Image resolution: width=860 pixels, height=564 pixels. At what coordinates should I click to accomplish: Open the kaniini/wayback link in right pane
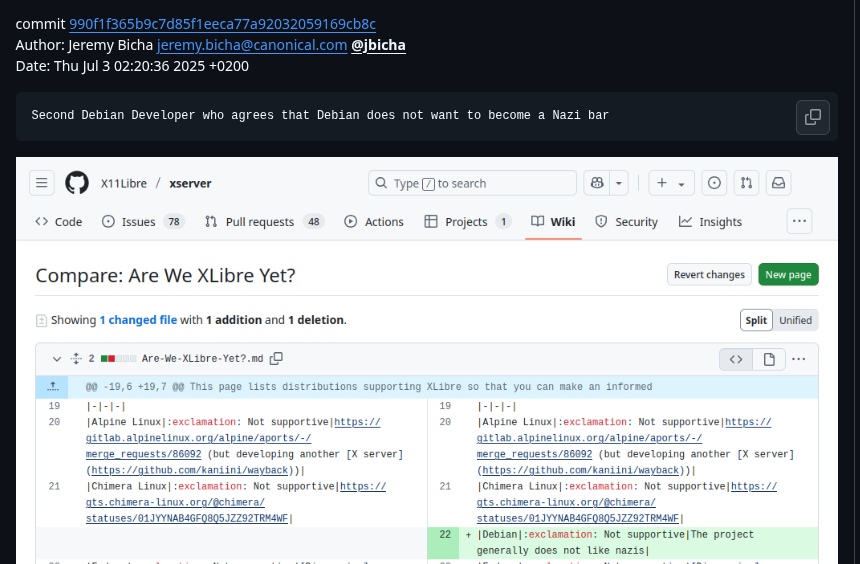tap(580, 470)
